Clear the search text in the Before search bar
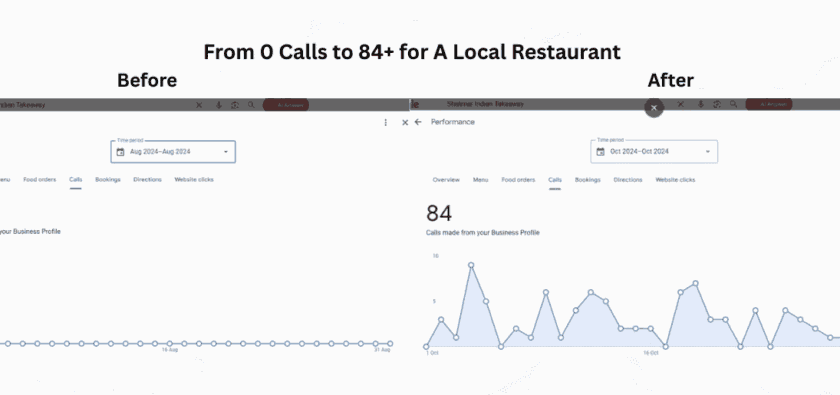840x395 pixels. pos(199,105)
